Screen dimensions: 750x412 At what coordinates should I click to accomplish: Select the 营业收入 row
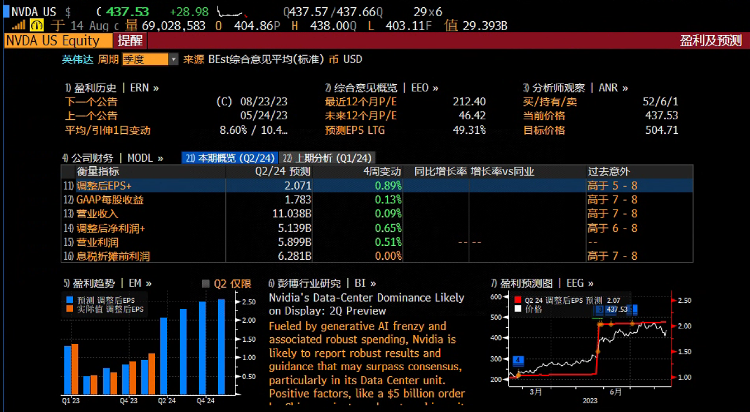[x=377, y=213]
